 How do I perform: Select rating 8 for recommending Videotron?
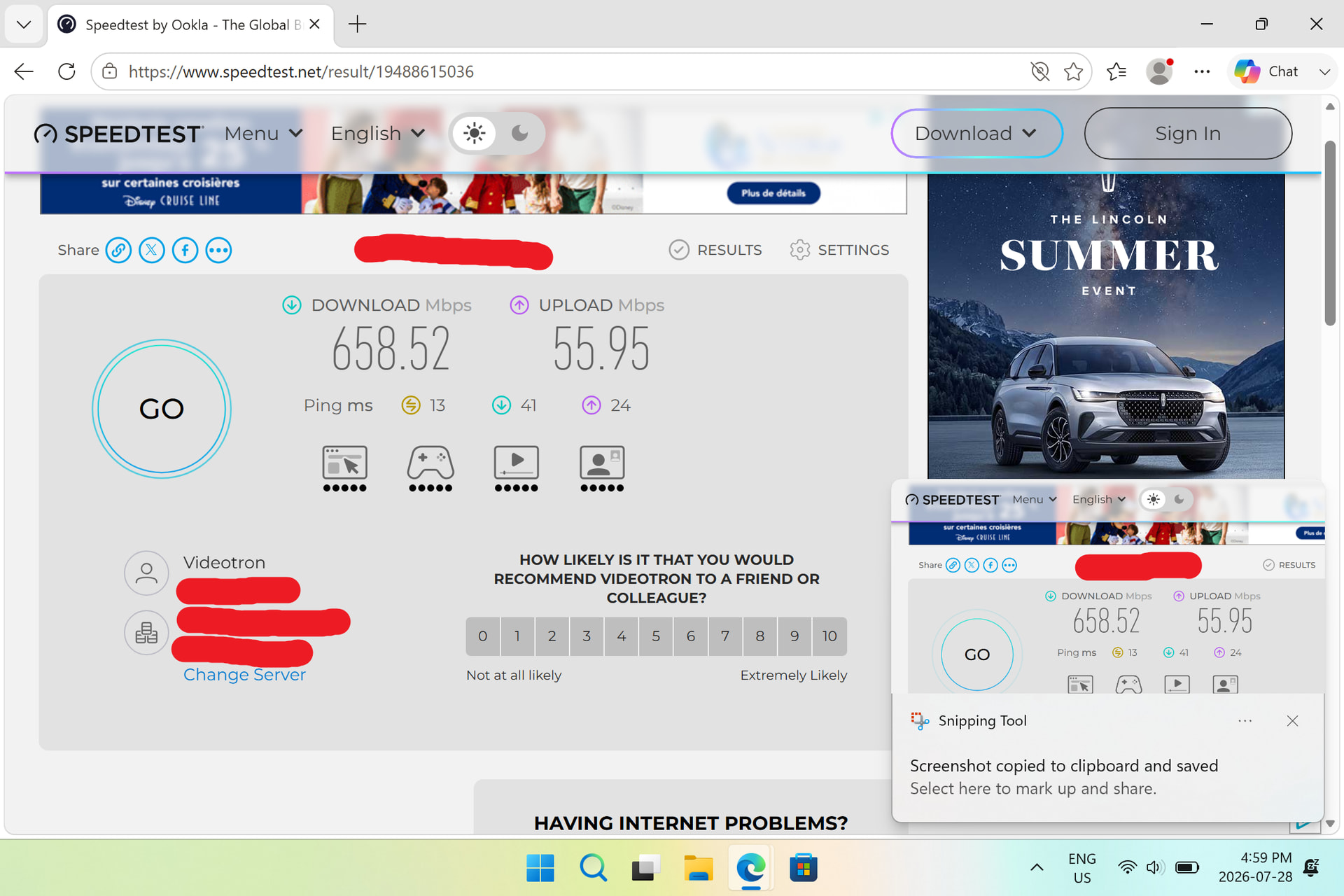(760, 636)
